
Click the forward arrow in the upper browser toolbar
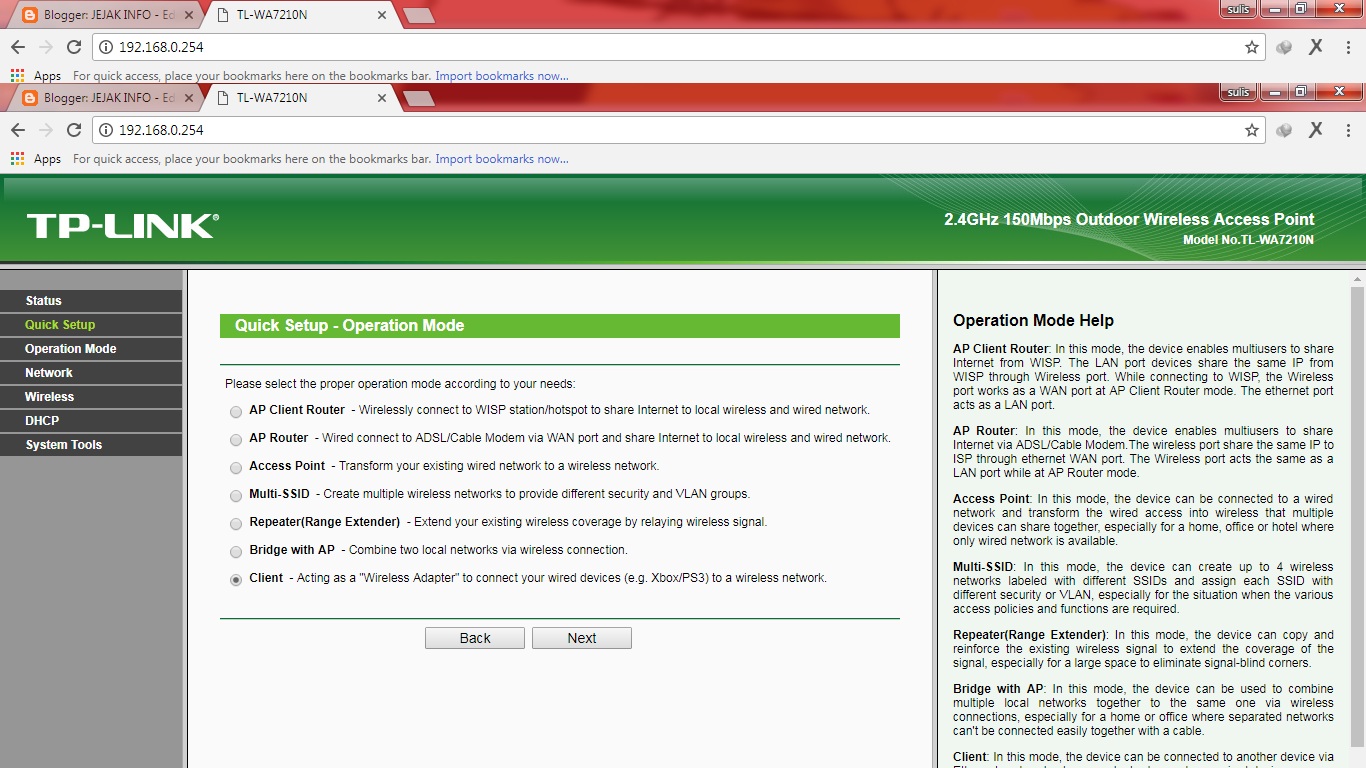coord(46,47)
